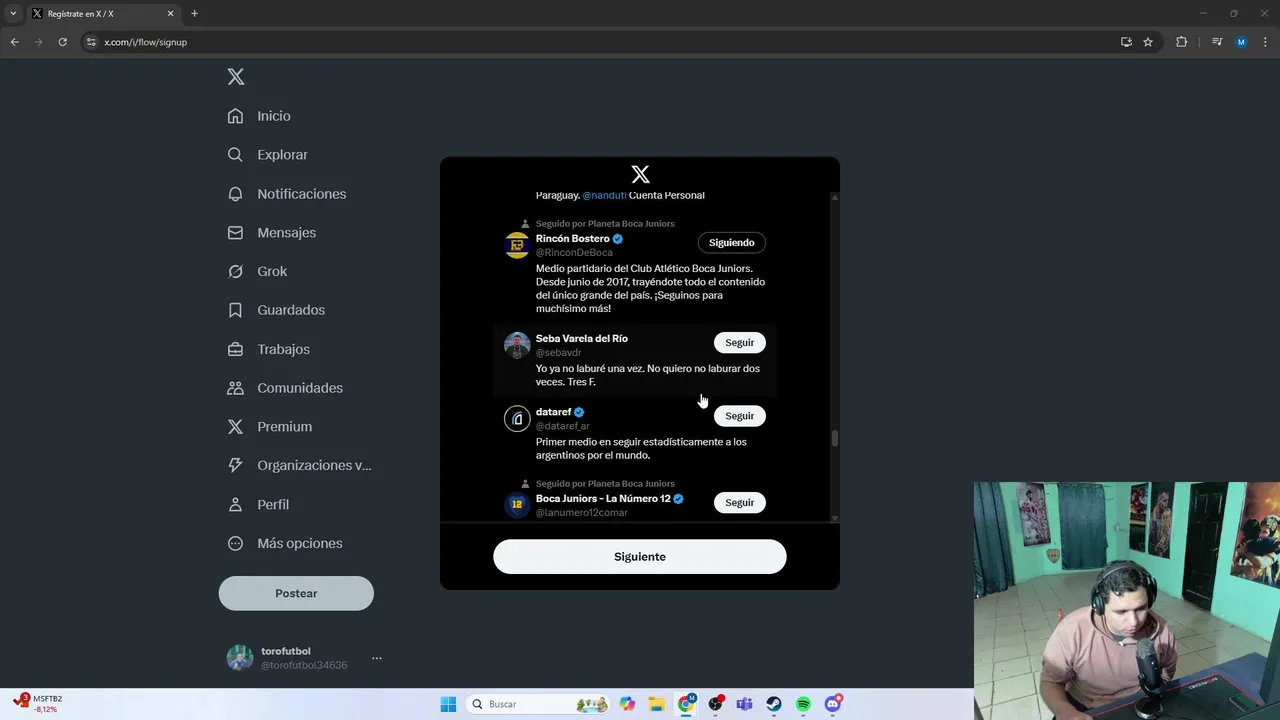The height and width of the screenshot is (720, 1280).
Task: Toggle Siguiendo for Rincón Bostero
Action: pyautogui.click(x=732, y=243)
